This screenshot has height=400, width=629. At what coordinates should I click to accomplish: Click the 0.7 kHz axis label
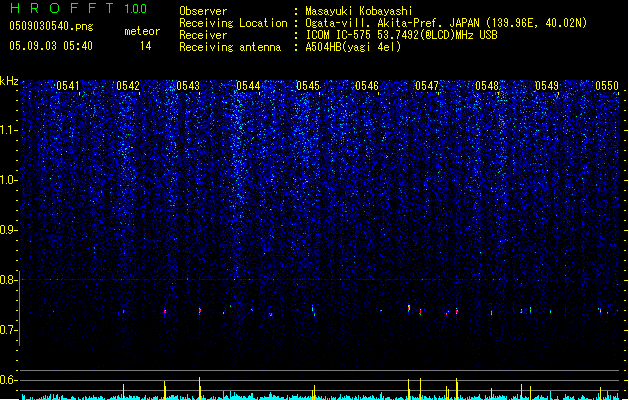click(8, 330)
